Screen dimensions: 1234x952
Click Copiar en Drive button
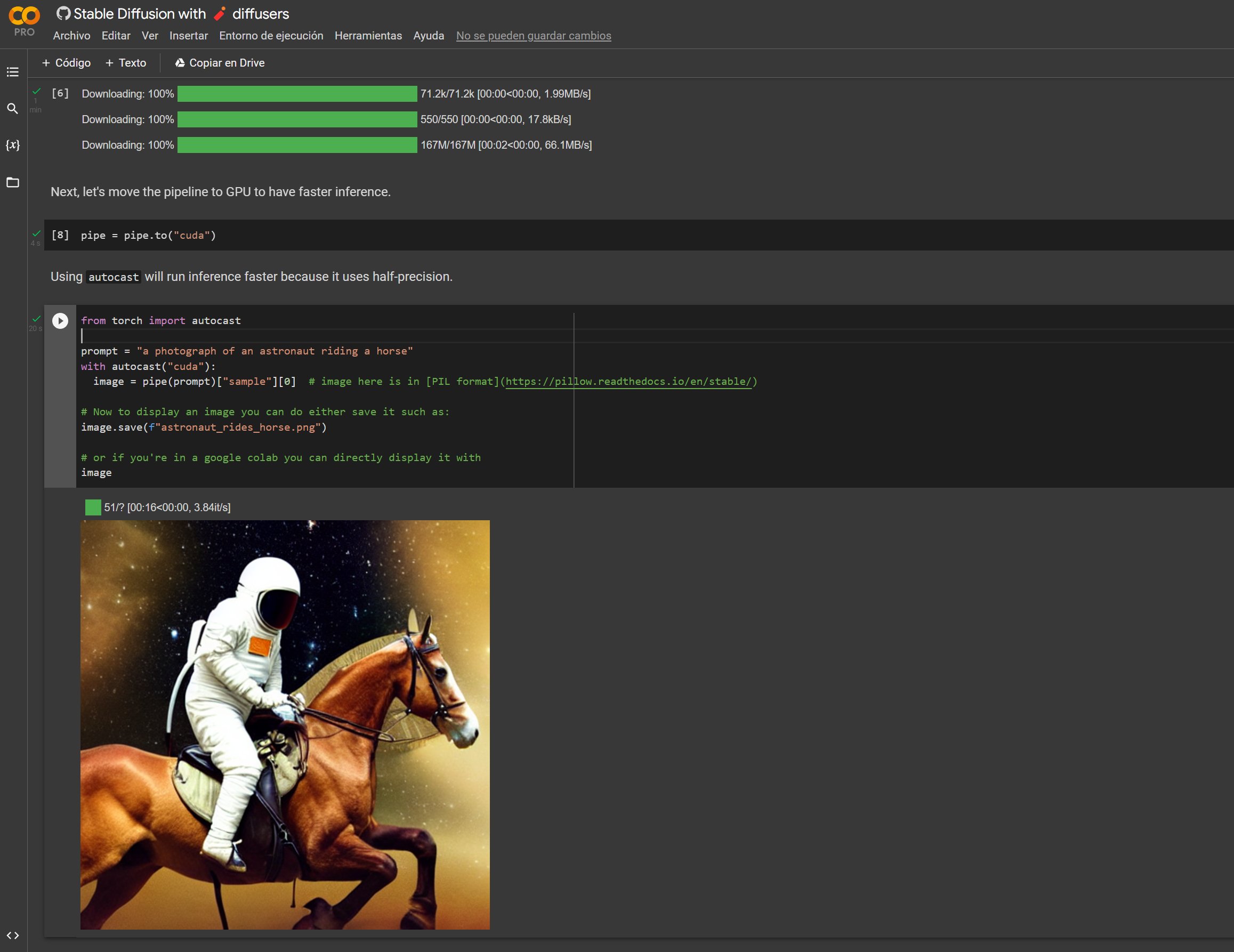(219, 63)
